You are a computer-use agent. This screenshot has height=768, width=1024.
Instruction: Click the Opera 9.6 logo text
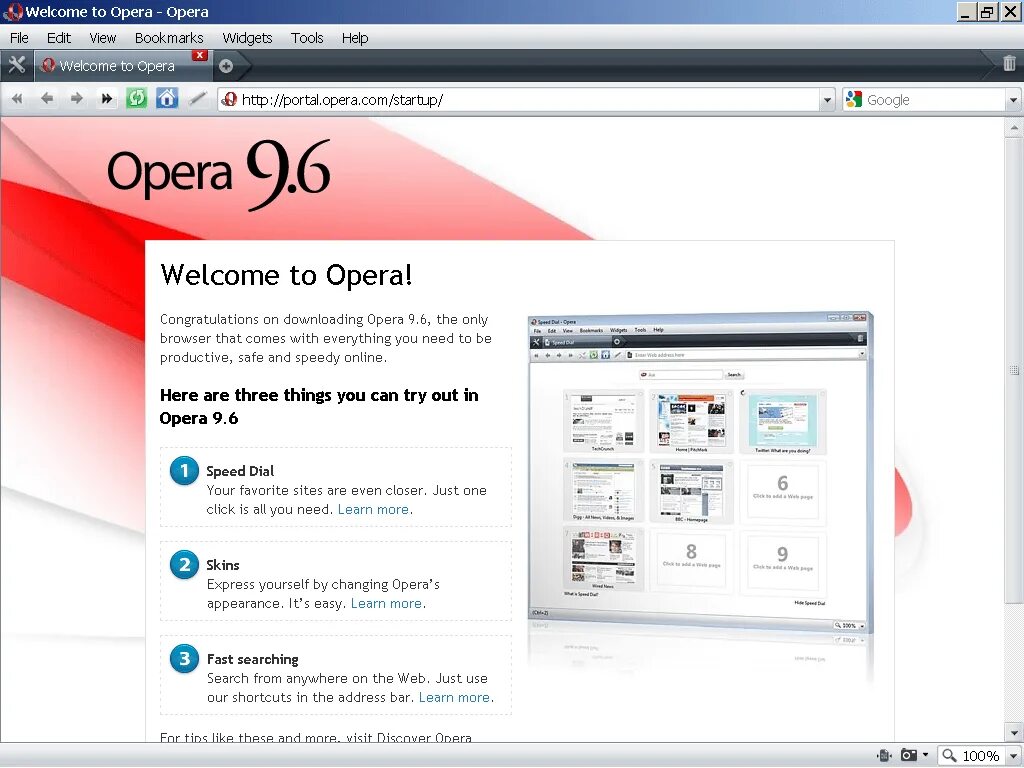(x=219, y=174)
